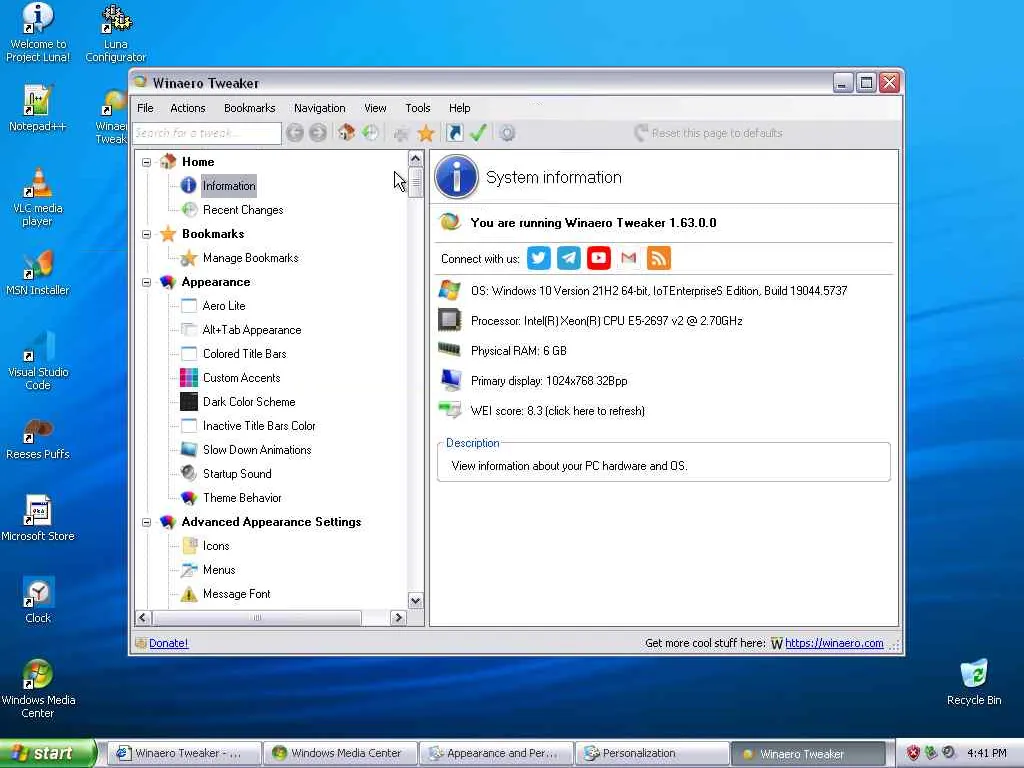
Task: Click the MSN Installer desktop icon
Action: click(x=38, y=272)
